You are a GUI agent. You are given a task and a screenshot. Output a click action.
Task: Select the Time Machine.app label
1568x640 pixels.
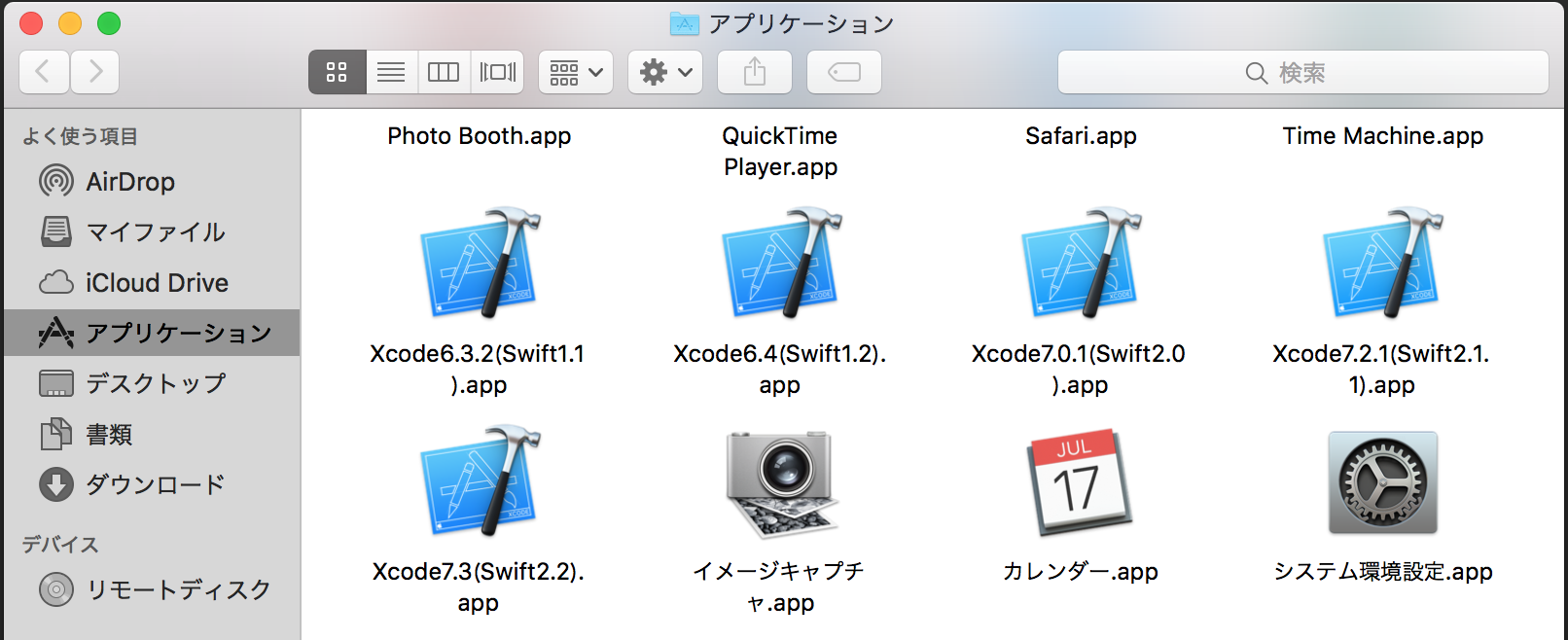coord(1382,136)
